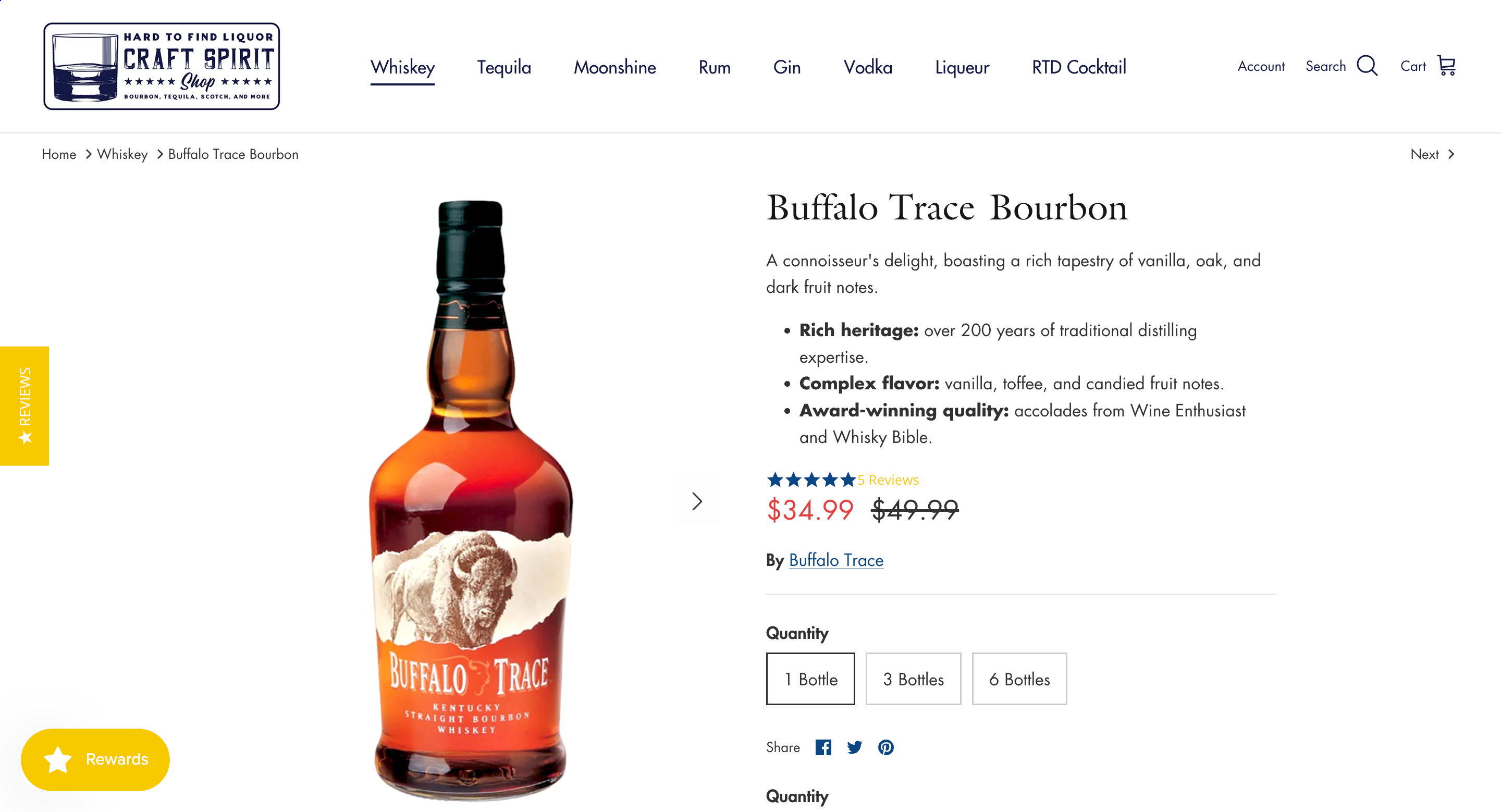
Task: Open the yellow Reviews side tab
Action: pos(24,406)
